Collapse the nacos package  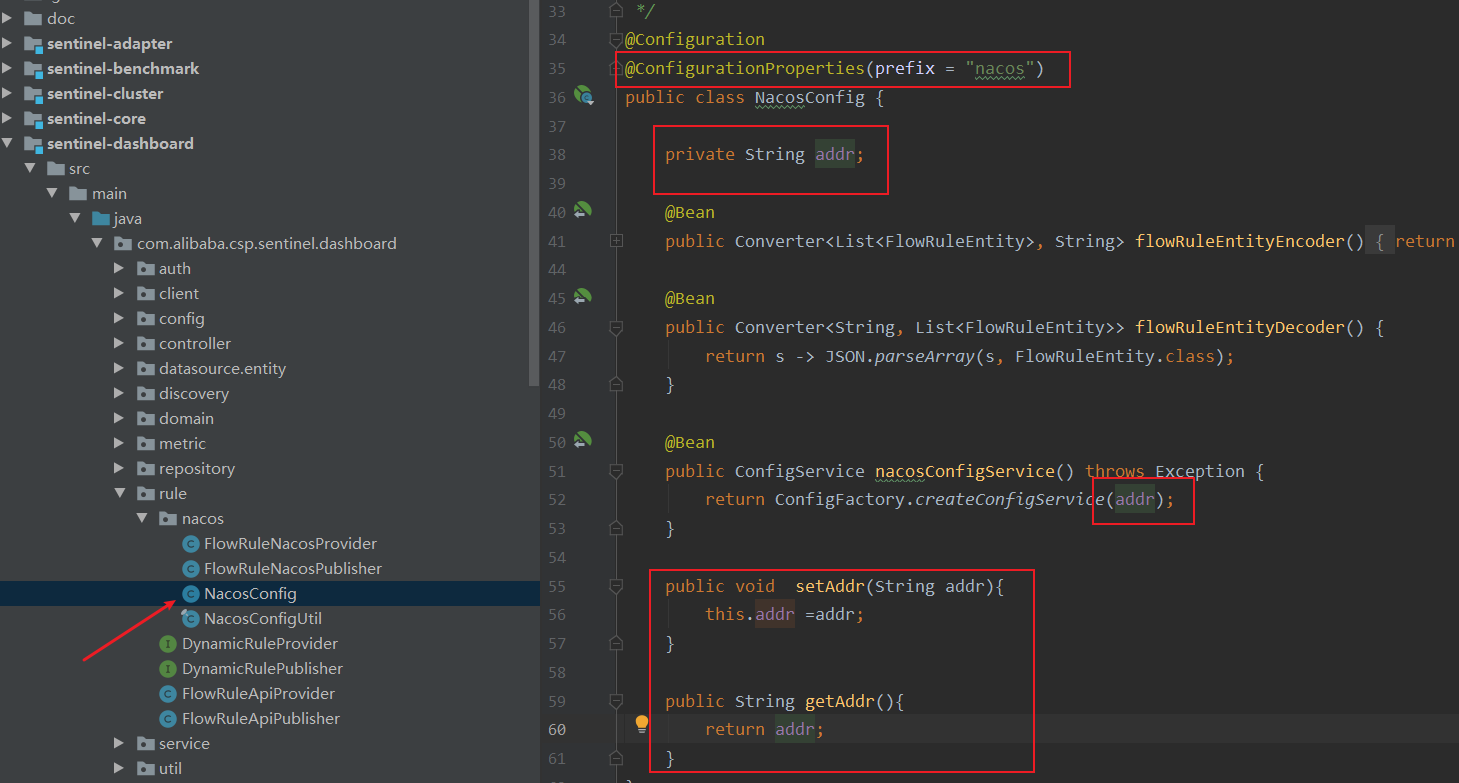pyautogui.click(x=142, y=519)
